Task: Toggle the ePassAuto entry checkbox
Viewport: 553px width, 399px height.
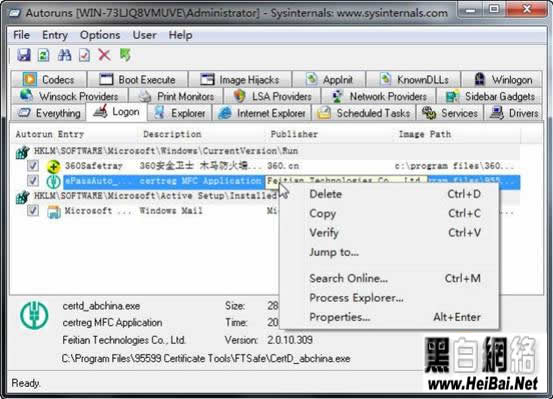Action: pyautogui.click(x=32, y=181)
